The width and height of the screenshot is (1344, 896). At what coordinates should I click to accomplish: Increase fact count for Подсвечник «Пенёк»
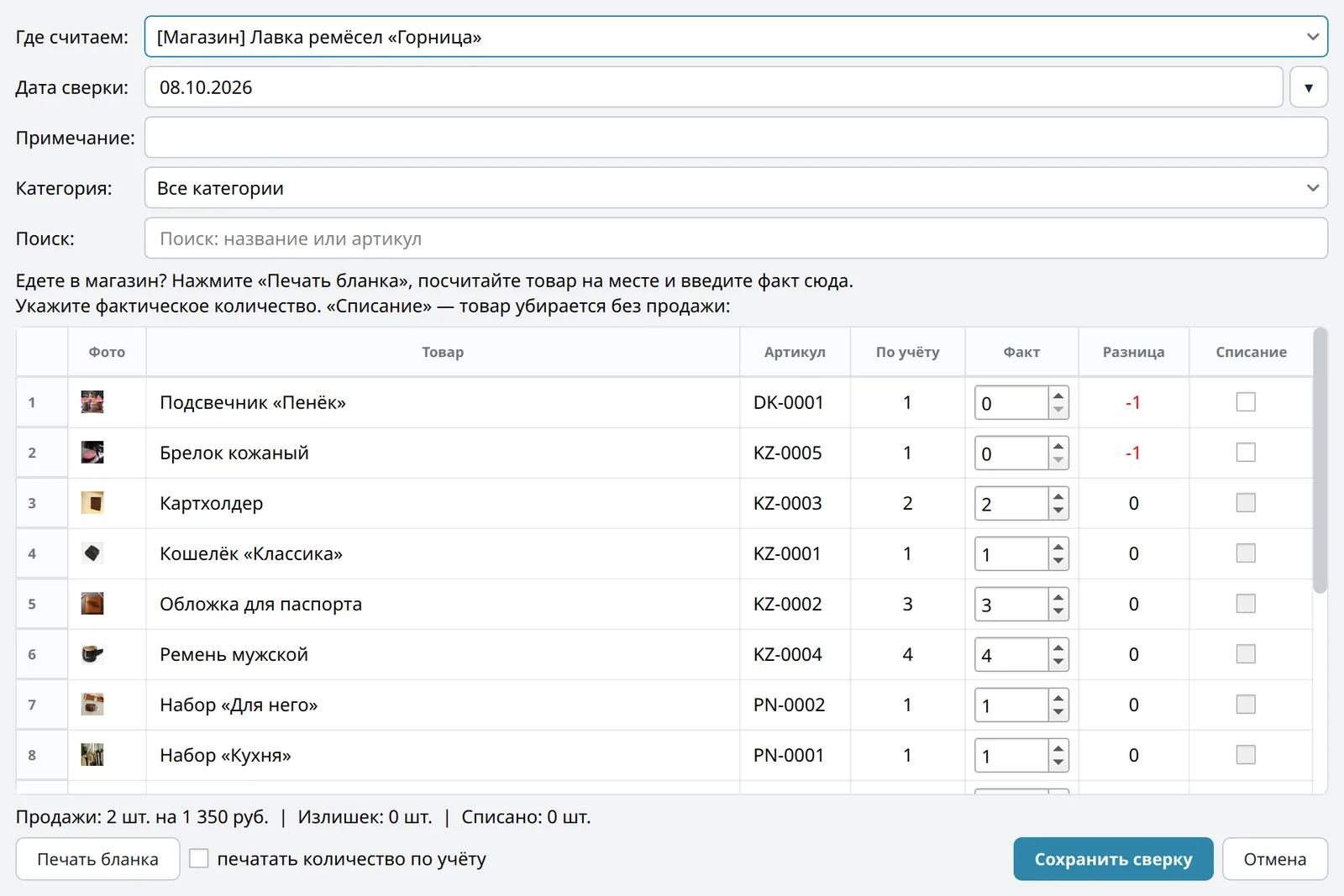pos(1058,396)
